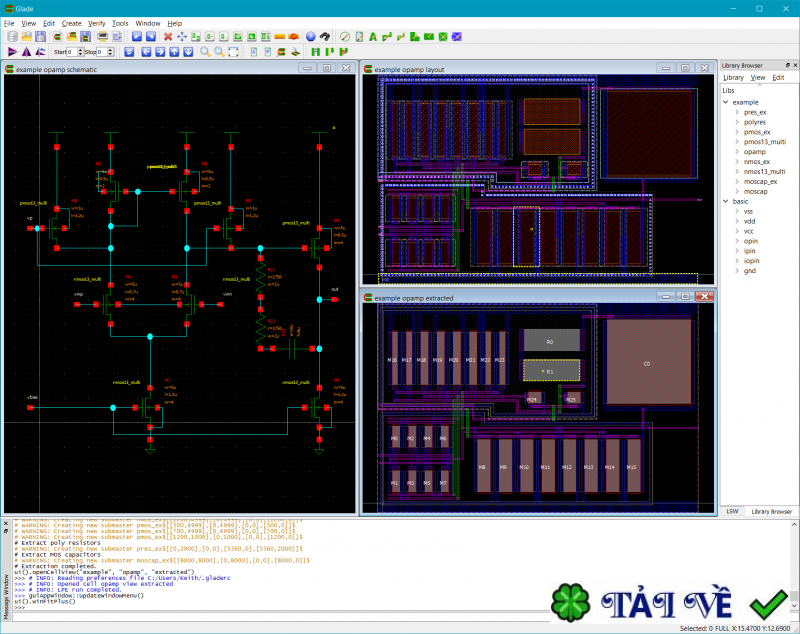
Task: Increment the Start value with stepper arrow
Action: pyautogui.click(x=80, y=50)
